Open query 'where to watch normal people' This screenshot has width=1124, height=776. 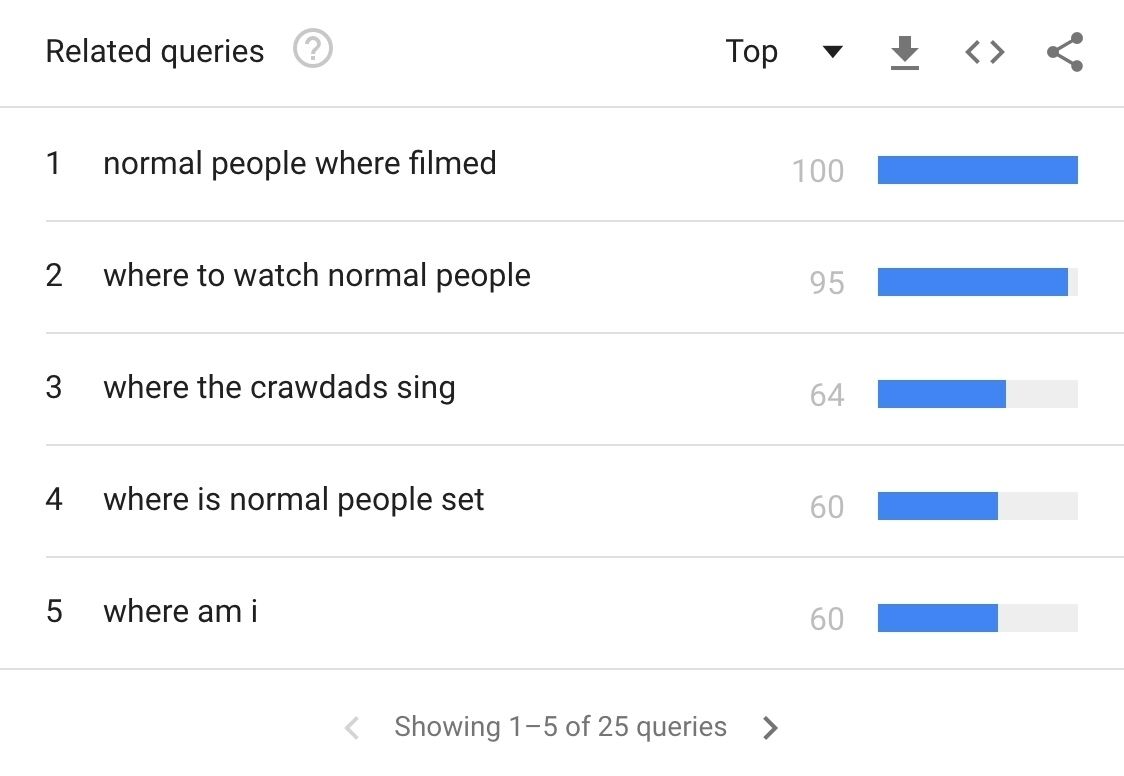pyautogui.click(x=316, y=275)
